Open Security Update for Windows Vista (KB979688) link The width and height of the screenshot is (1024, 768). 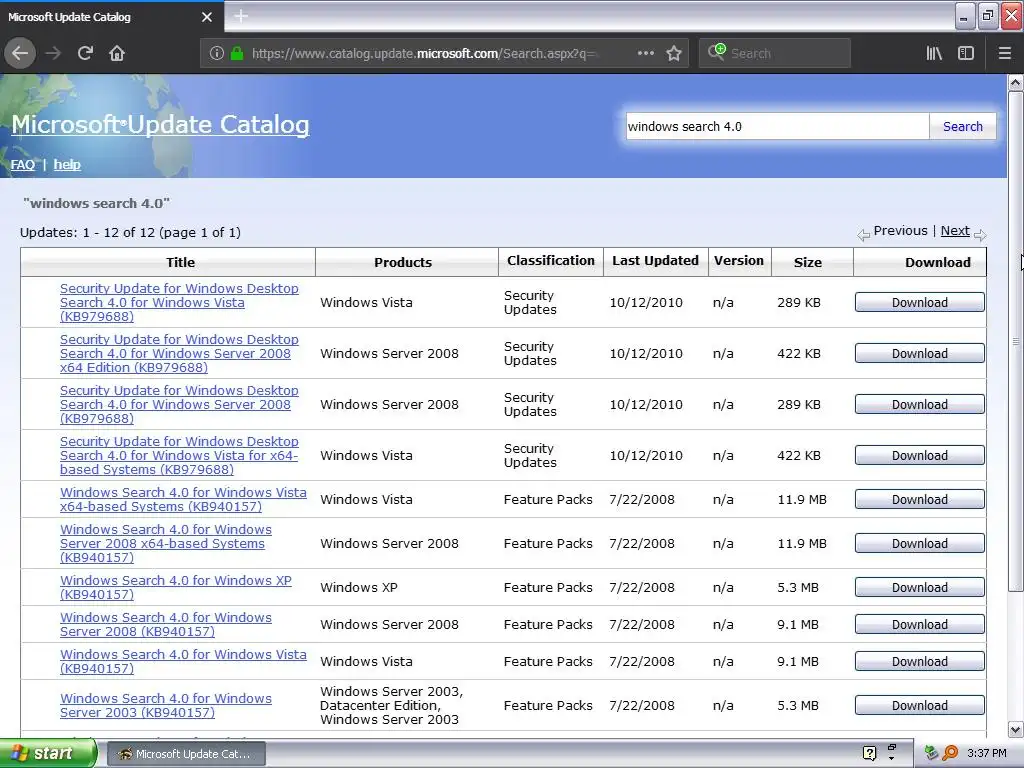(179, 302)
